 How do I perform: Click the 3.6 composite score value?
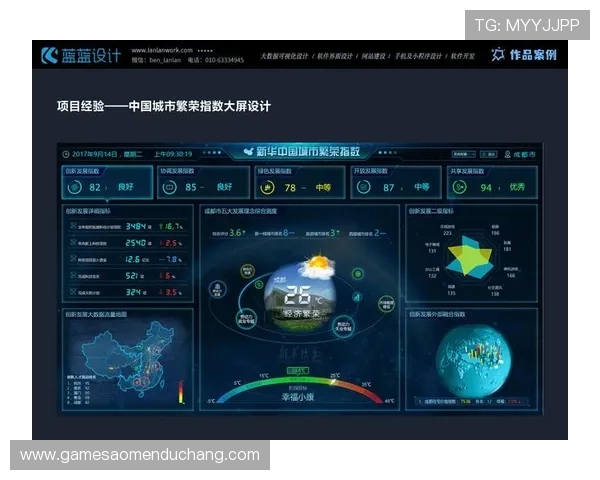pyautogui.click(x=237, y=233)
